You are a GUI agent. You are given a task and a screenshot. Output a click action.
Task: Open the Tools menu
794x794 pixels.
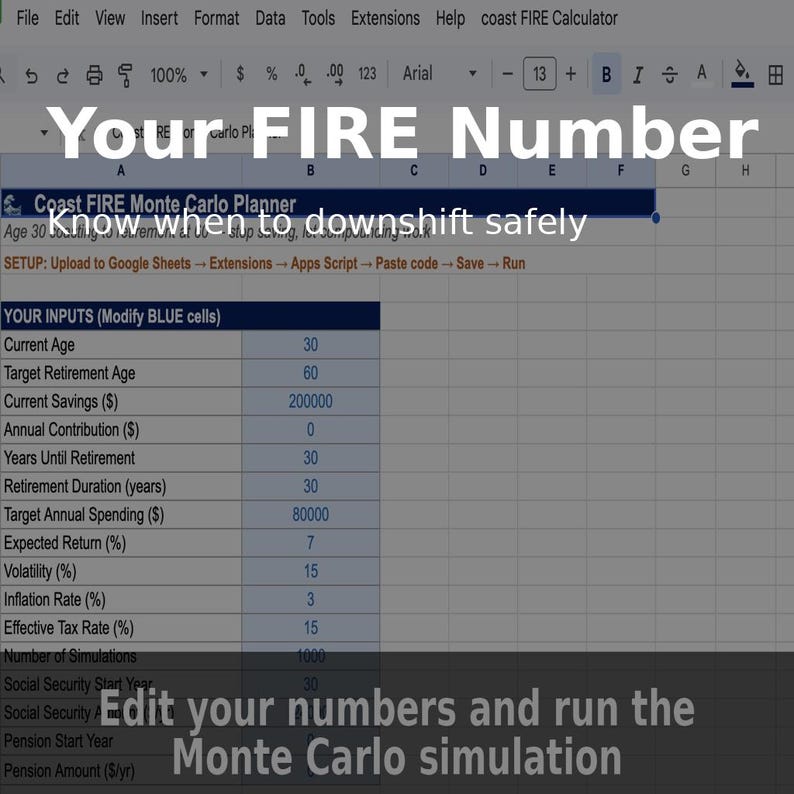click(x=318, y=18)
